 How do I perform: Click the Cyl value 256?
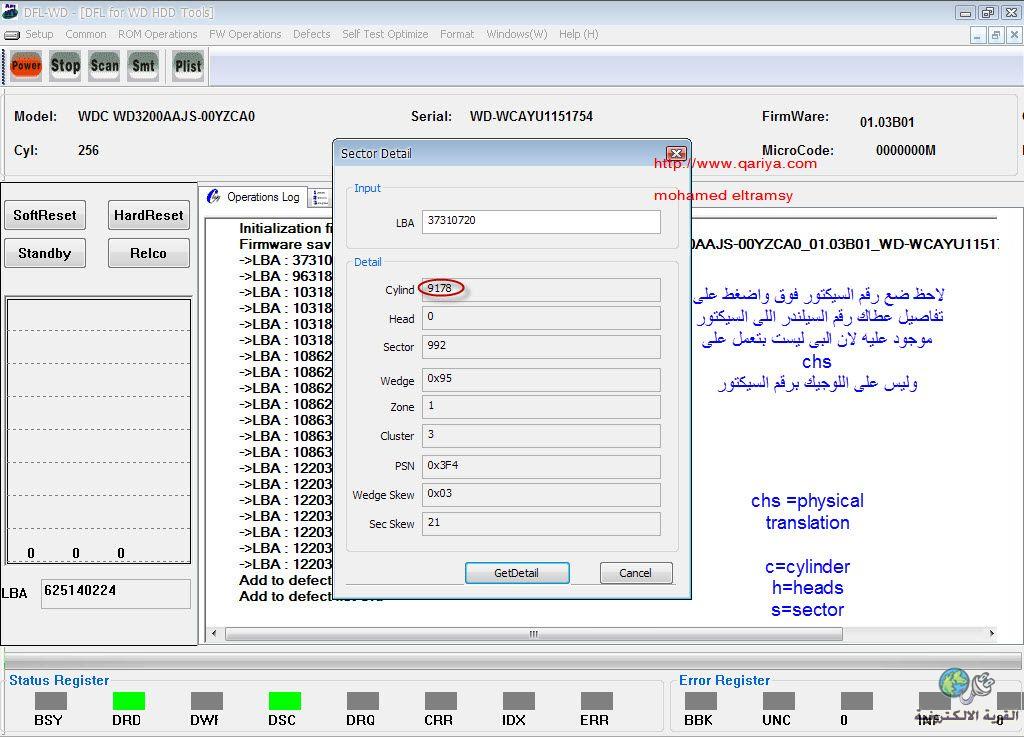click(x=88, y=150)
